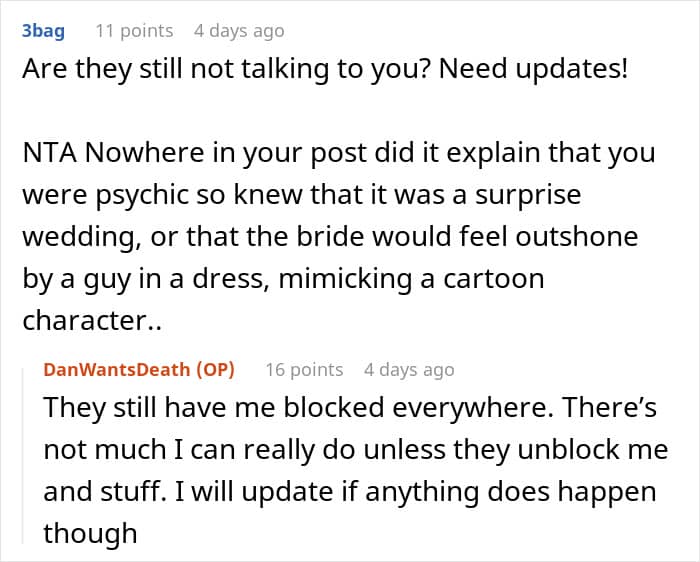The height and width of the screenshot is (562, 700).
Task: Click the "NTA" verdict in 3bag's comment
Action: pos(45,154)
